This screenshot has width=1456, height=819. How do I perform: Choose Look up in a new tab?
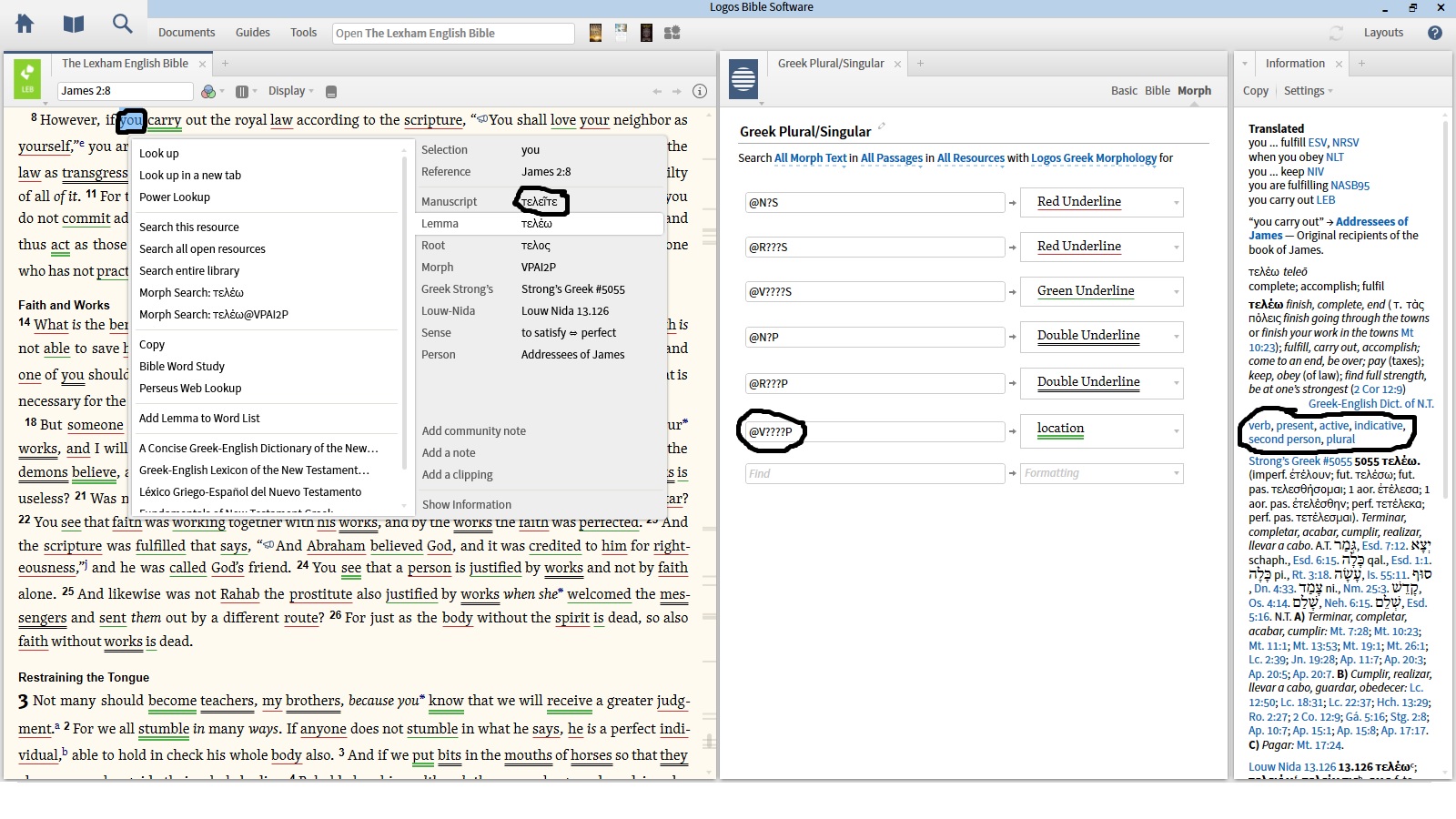pyautogui.click(x=190, y=176)
